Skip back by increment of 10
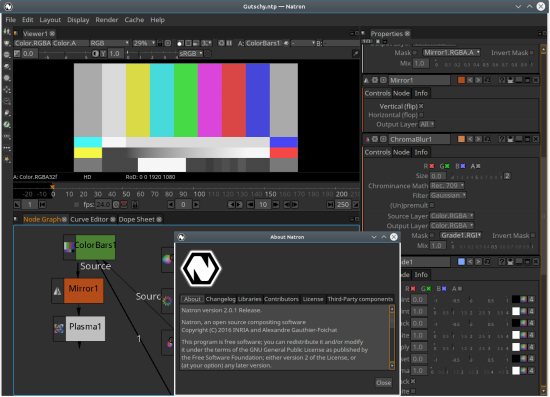 pyautogui.click(x=250, y=204)
